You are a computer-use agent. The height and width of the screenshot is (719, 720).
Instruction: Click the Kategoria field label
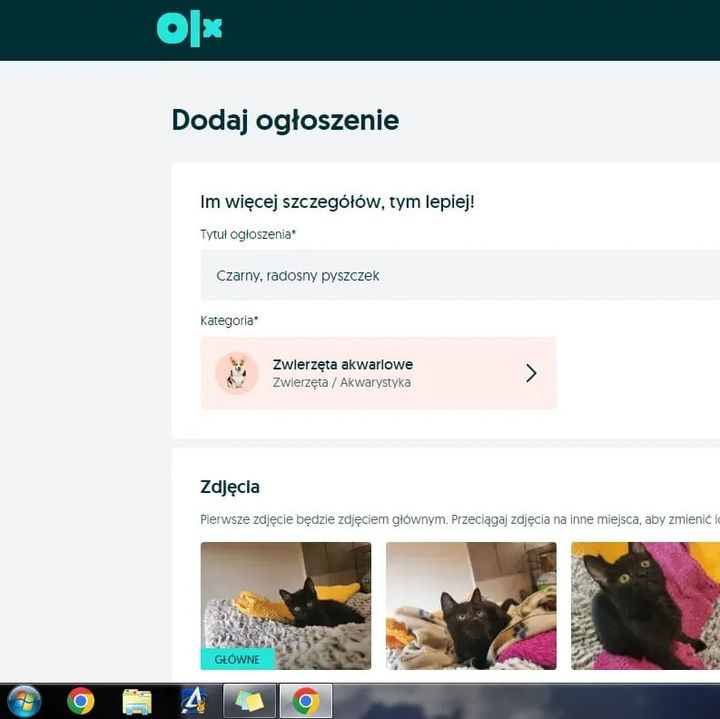[229, 321]
